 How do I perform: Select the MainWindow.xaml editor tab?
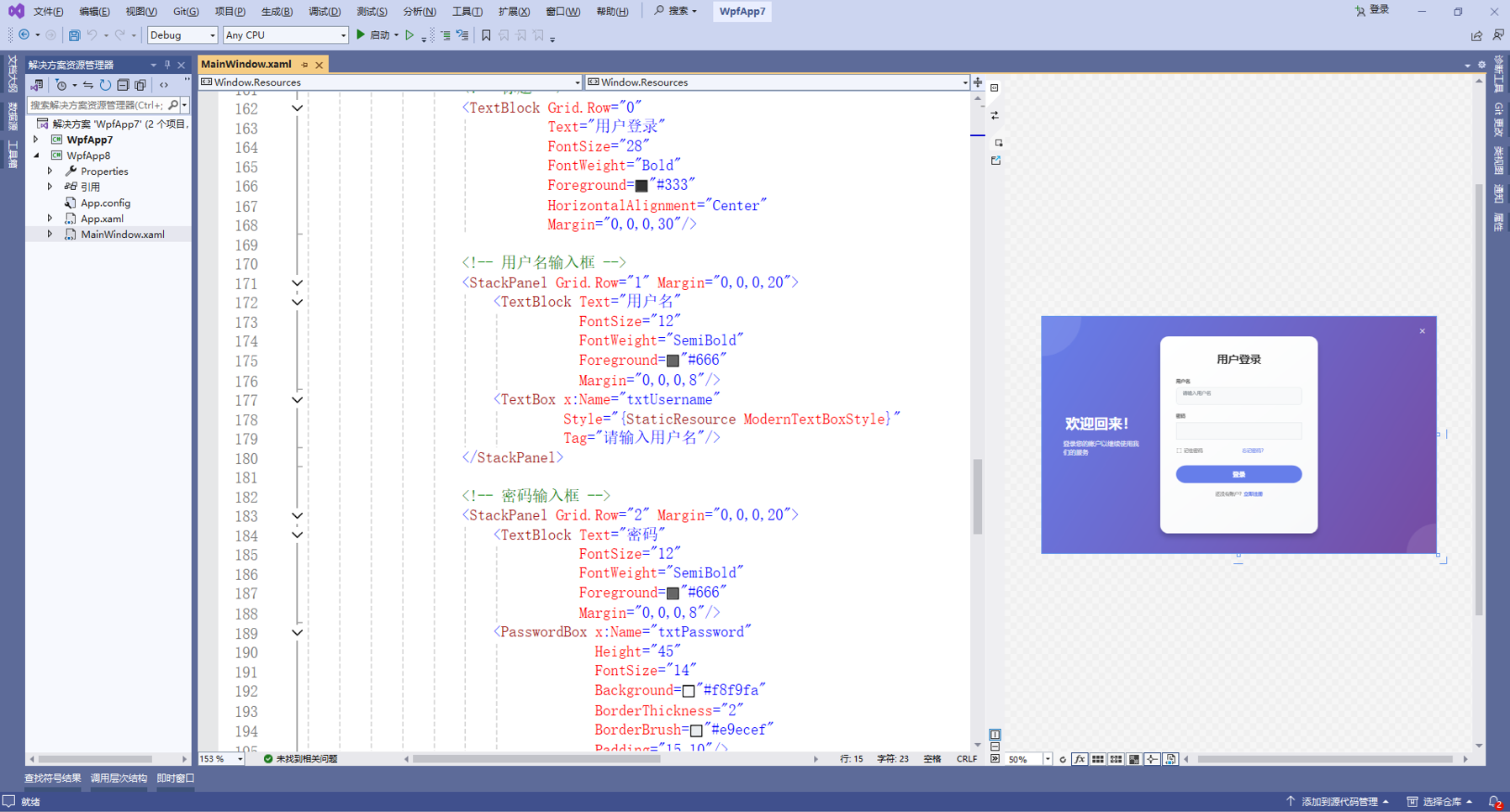point(246,65)
